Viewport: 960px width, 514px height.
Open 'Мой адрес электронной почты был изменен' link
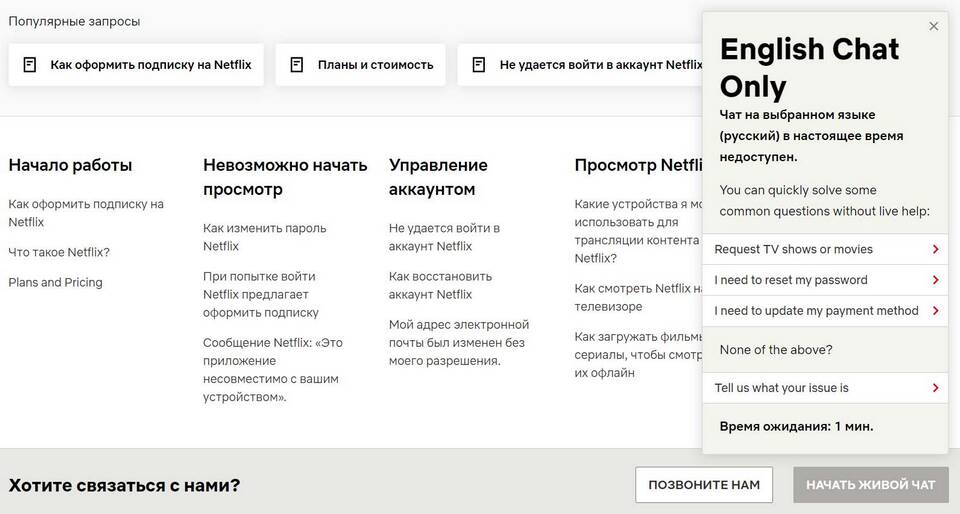459,343
